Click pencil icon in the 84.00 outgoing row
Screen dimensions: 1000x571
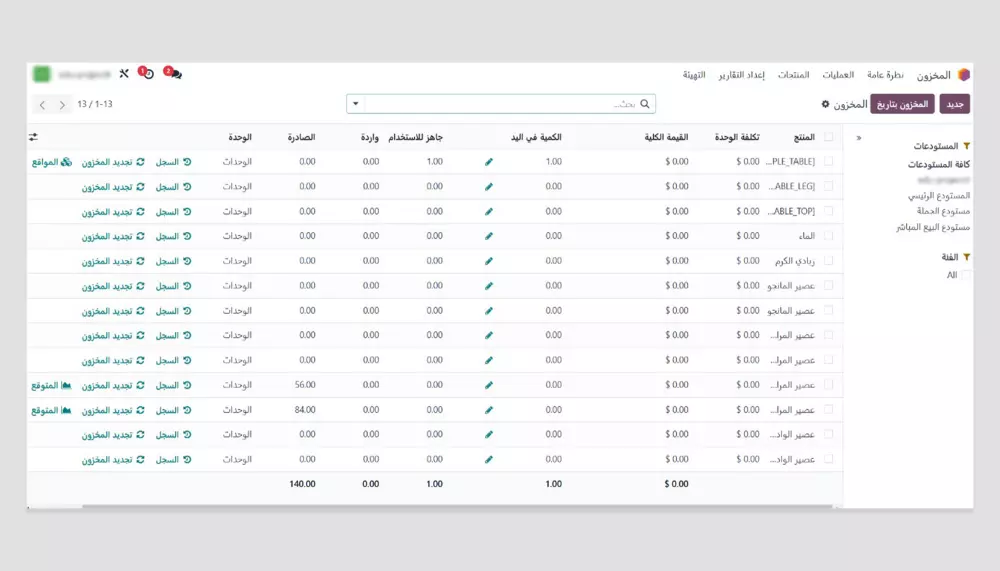(x=489, y=410)
